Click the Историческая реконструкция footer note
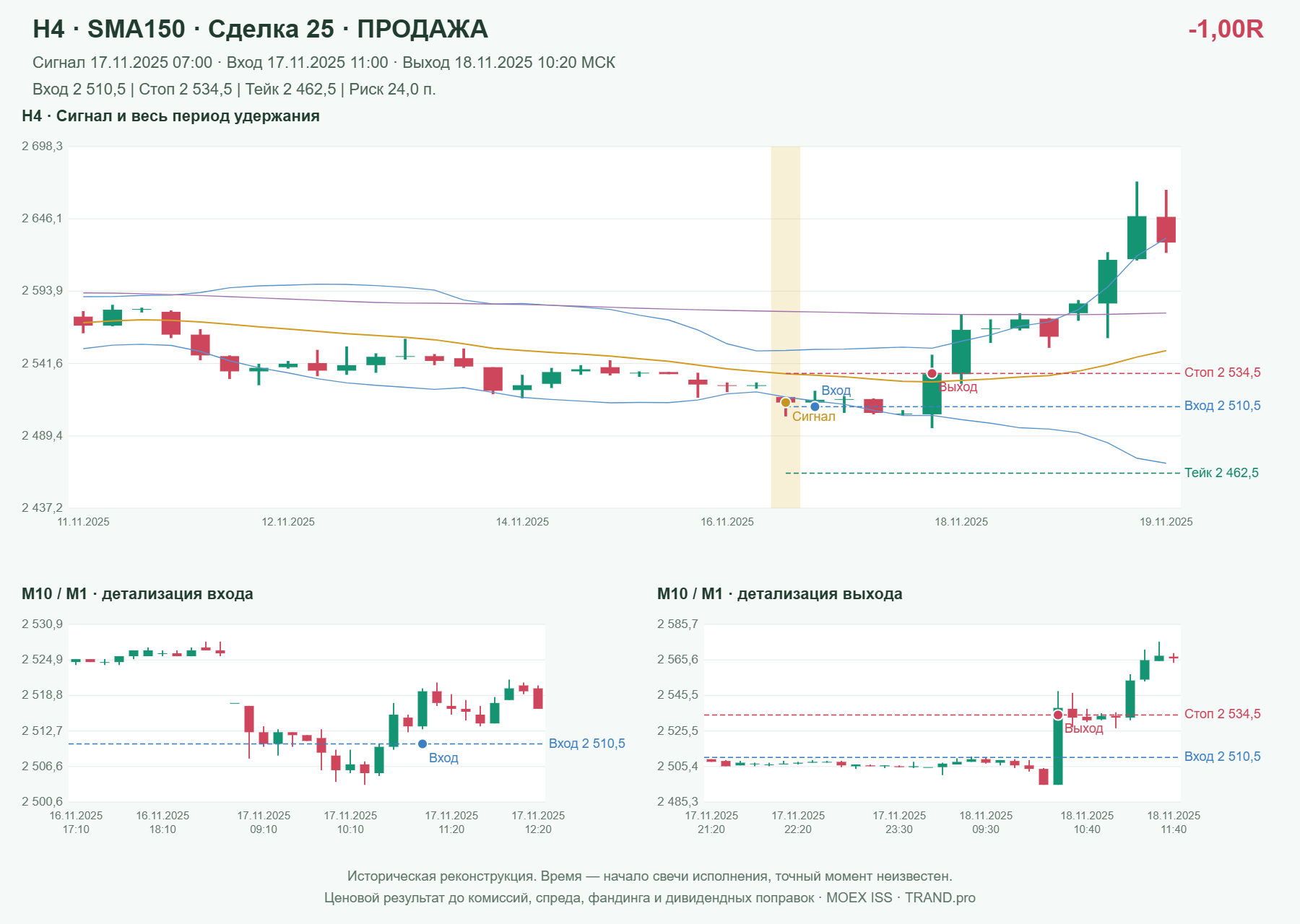The height and width of the screenshot is (924, 1300). pyautogui.click(x=650, y=876)
